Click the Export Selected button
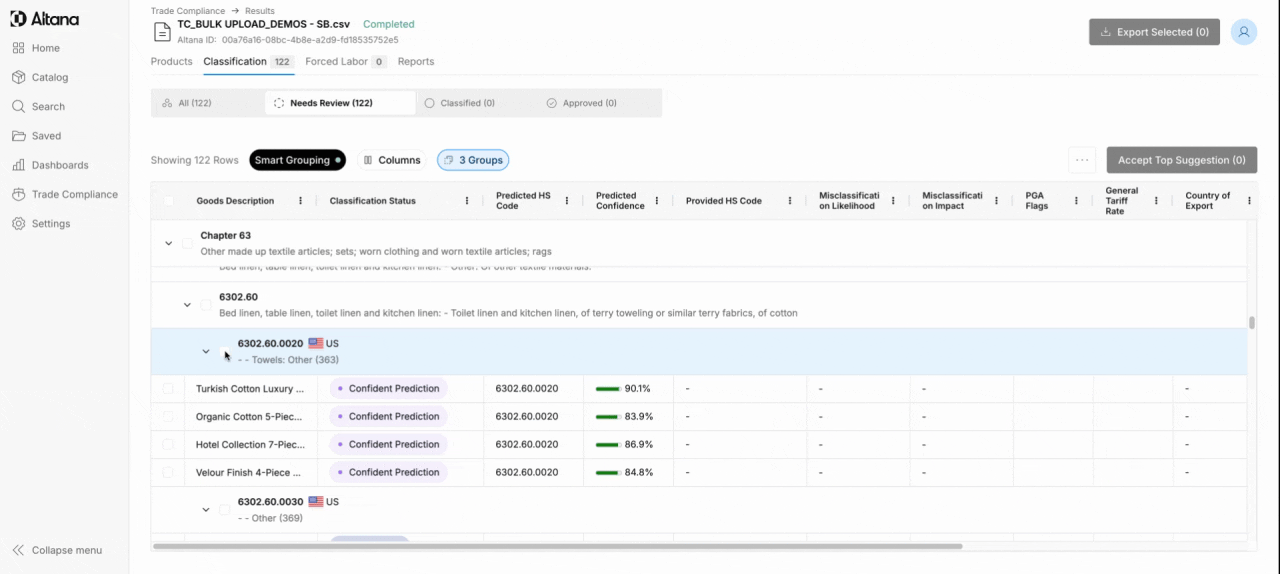The image size is (1280, 574). click(x=1154, y=32)
